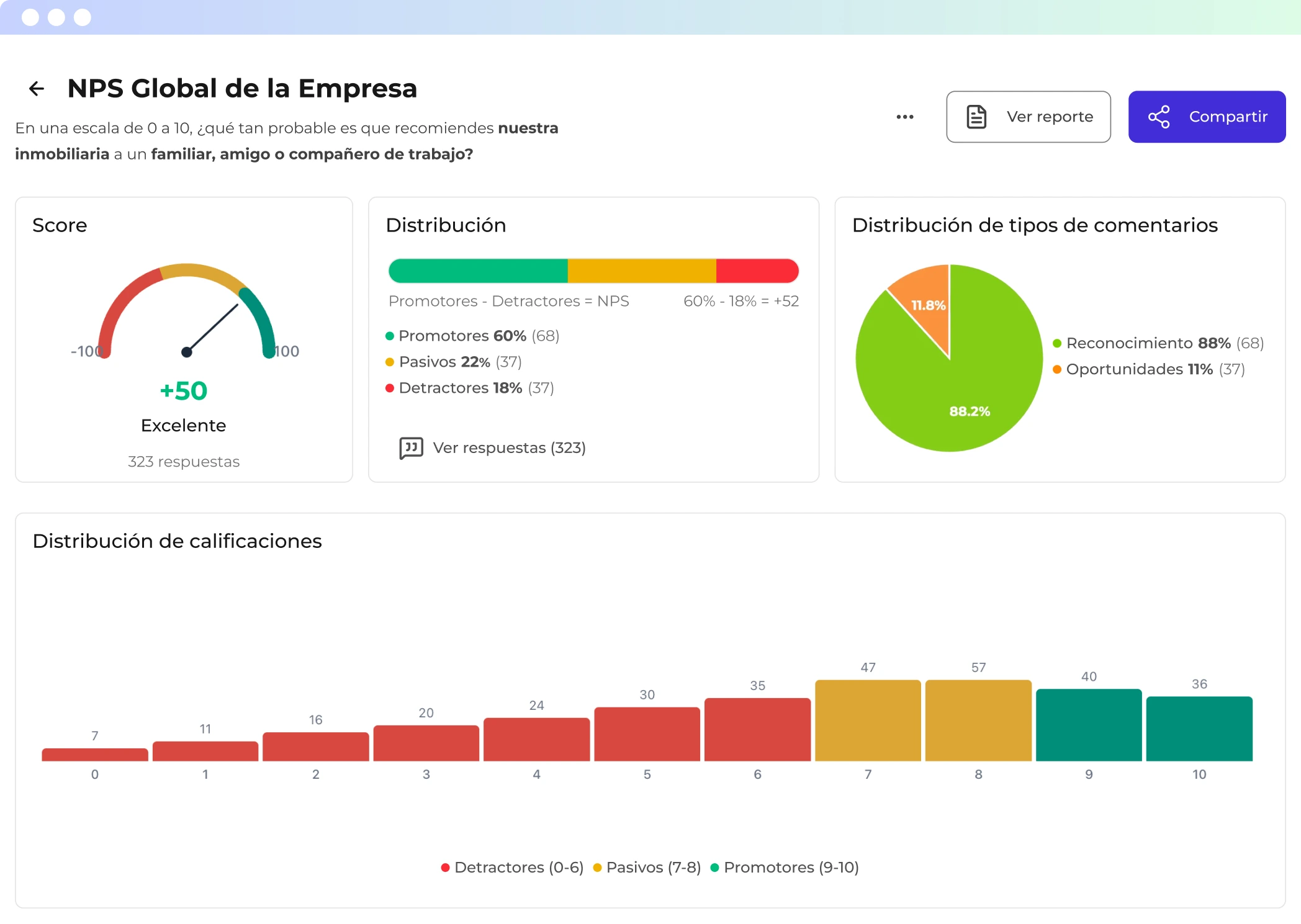
Task: Select the Distribución panel header
Action: click(446, 225)
